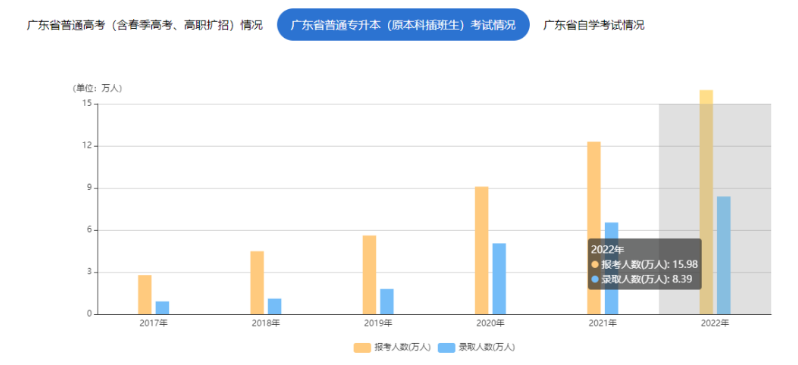798x365 pixels.
Task: Click the 2020年 axis label
Action: 491,323
